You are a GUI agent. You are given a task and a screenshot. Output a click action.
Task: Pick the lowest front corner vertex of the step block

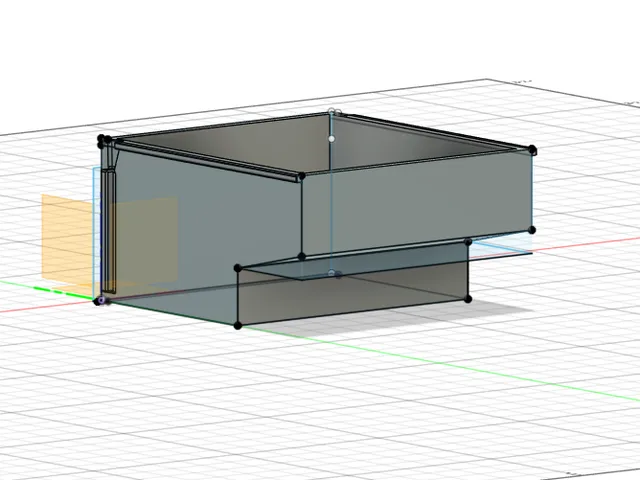click(238, 325)
